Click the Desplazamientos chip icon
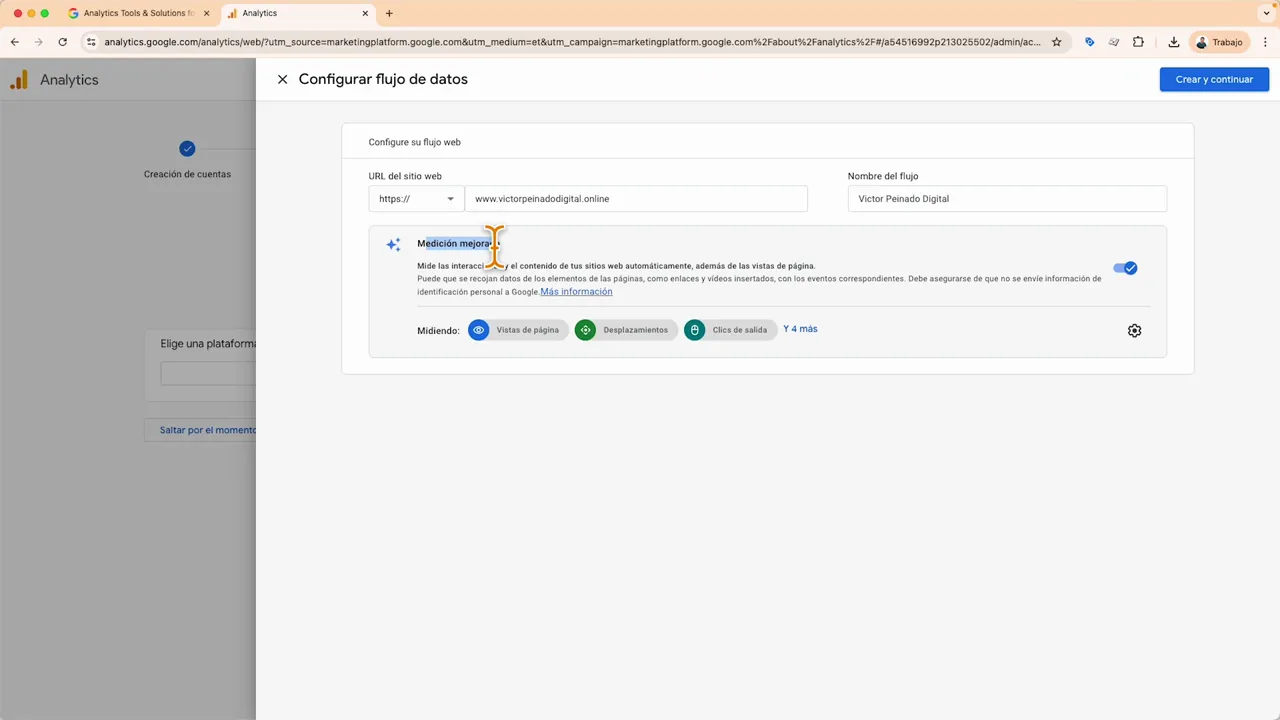 pyautogui.click(x=585, y=330)
